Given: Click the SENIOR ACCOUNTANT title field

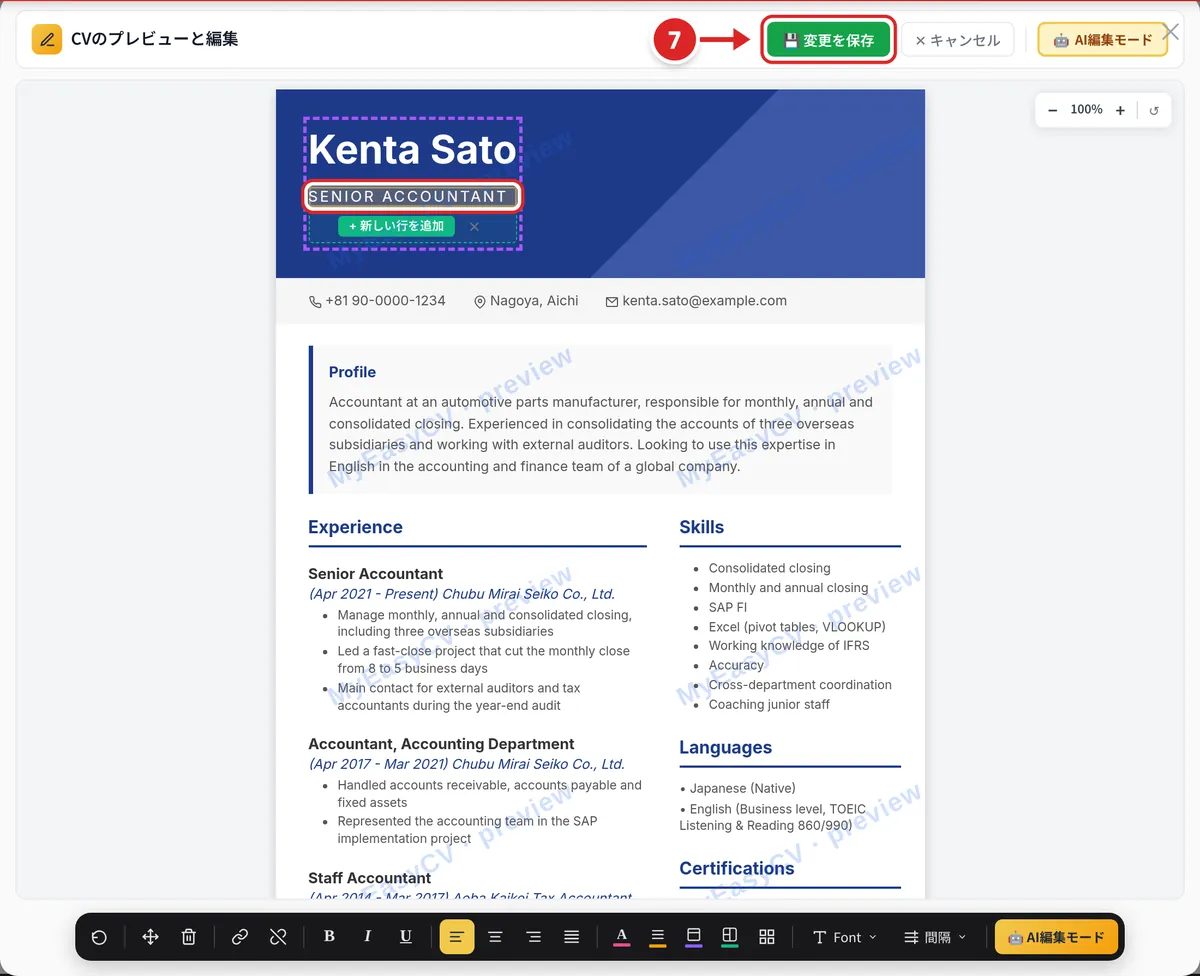Looking at the screenshot, I should pos(412,197).
